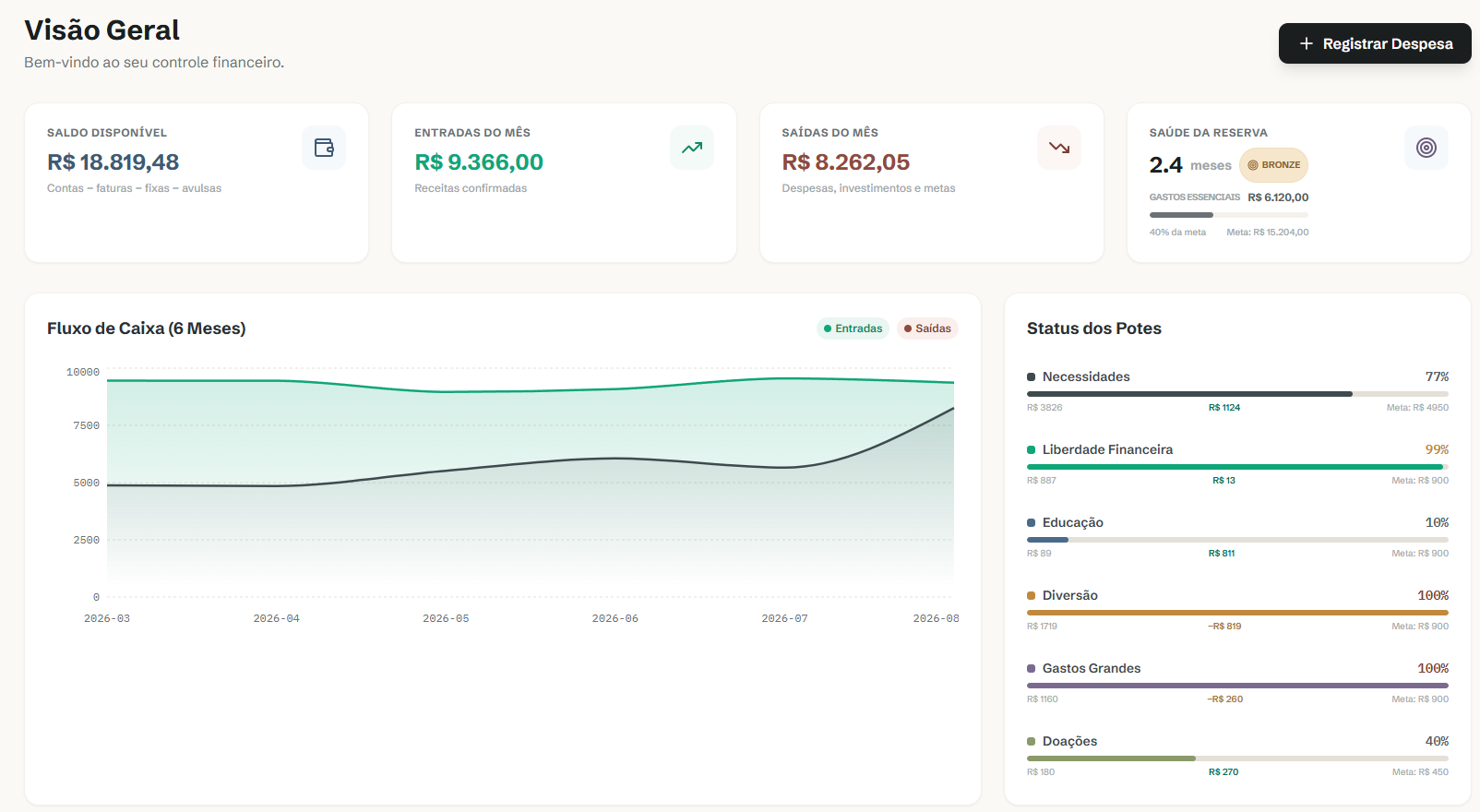Image resolution: width=1480 pixels, height=812 pixels.
Task: Click the Meta: R$ 450 text
Action: click(1420, 772)
